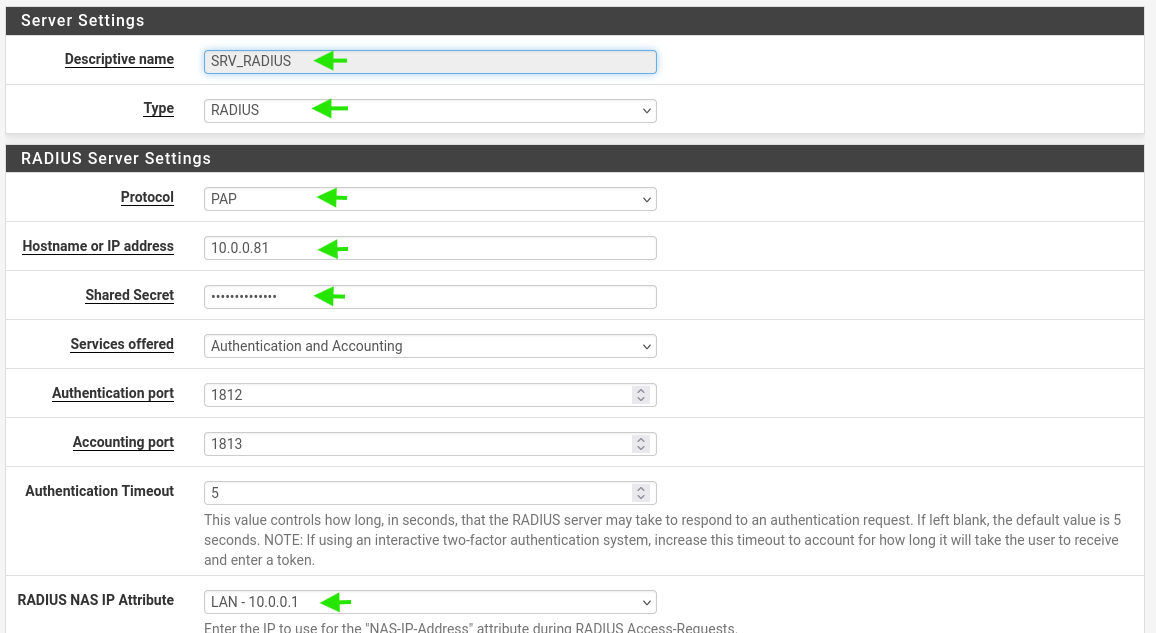
Task: Click the underlined 'Type' label
Action: tap(158, 109)
